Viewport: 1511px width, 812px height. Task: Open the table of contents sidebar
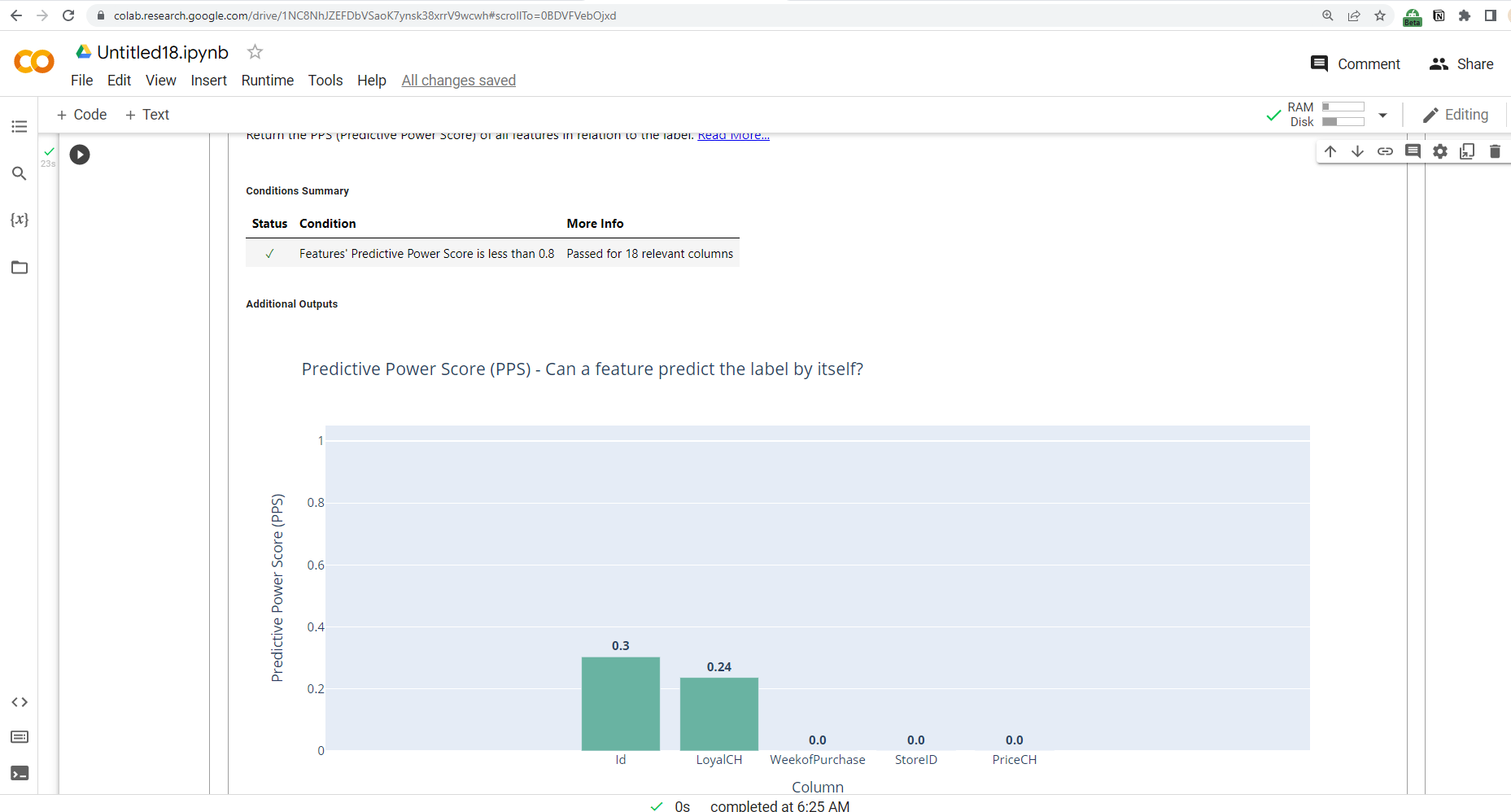coord(19,126)
